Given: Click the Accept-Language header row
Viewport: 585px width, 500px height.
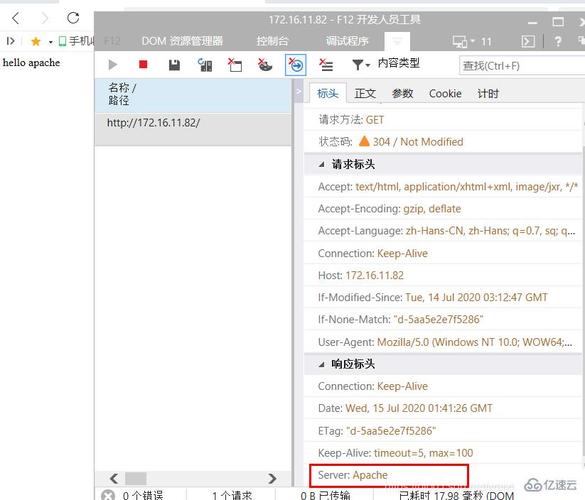Looking at the screenshot, I should [443, 231].
